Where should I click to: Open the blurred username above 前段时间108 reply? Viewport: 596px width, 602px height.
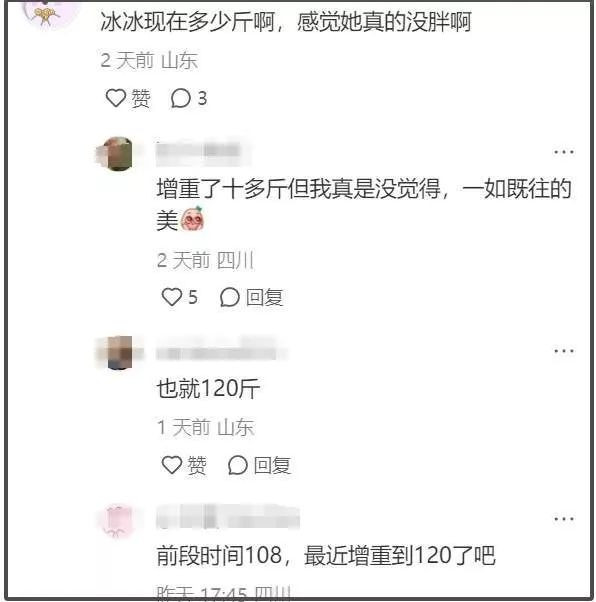[228, 518]
